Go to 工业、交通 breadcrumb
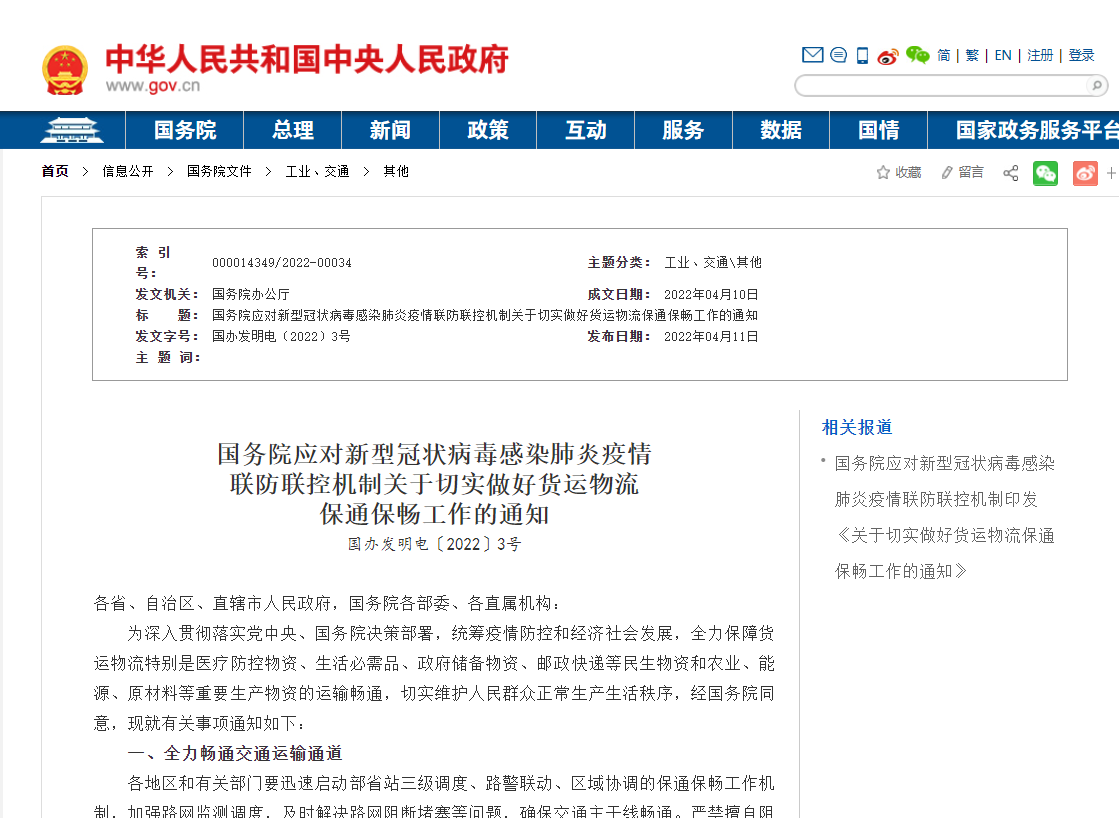Viewport: 1119px width, 818px height. click(318, 171)
